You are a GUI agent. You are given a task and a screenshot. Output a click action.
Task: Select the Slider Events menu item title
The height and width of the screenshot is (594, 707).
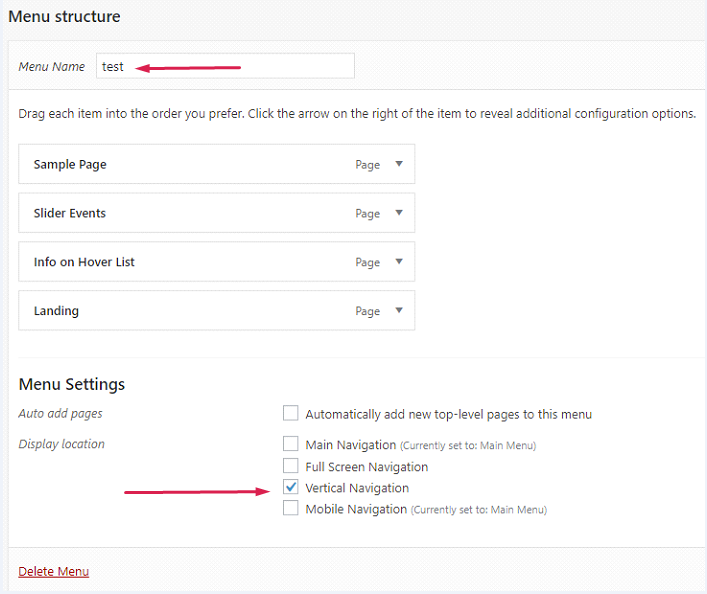(x=70, y=213)
